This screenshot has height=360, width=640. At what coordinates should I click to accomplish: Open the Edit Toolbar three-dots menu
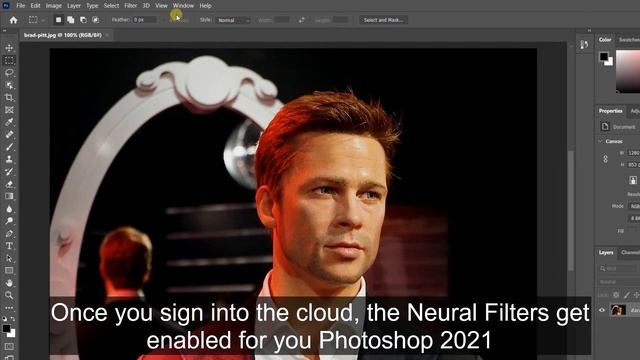(9, 307)
